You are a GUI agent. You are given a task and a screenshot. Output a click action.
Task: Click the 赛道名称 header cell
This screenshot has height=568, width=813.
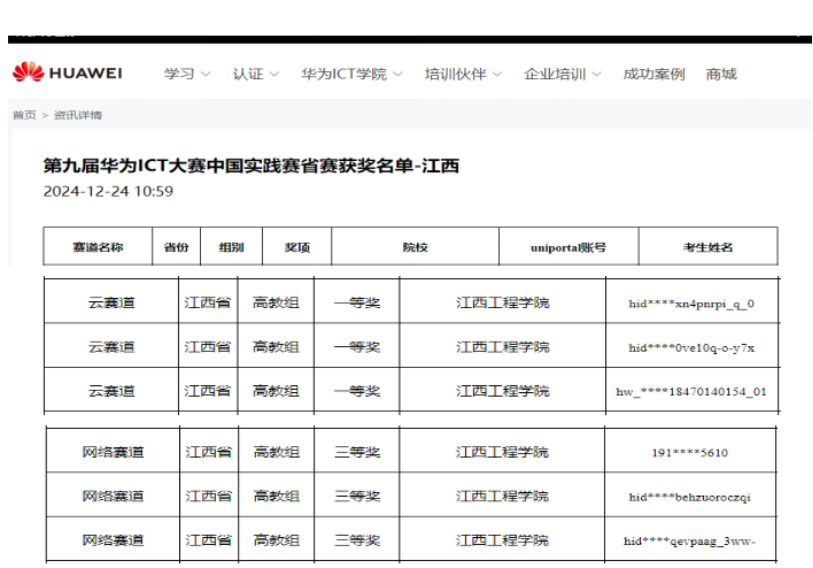click(x=98, y=246)
